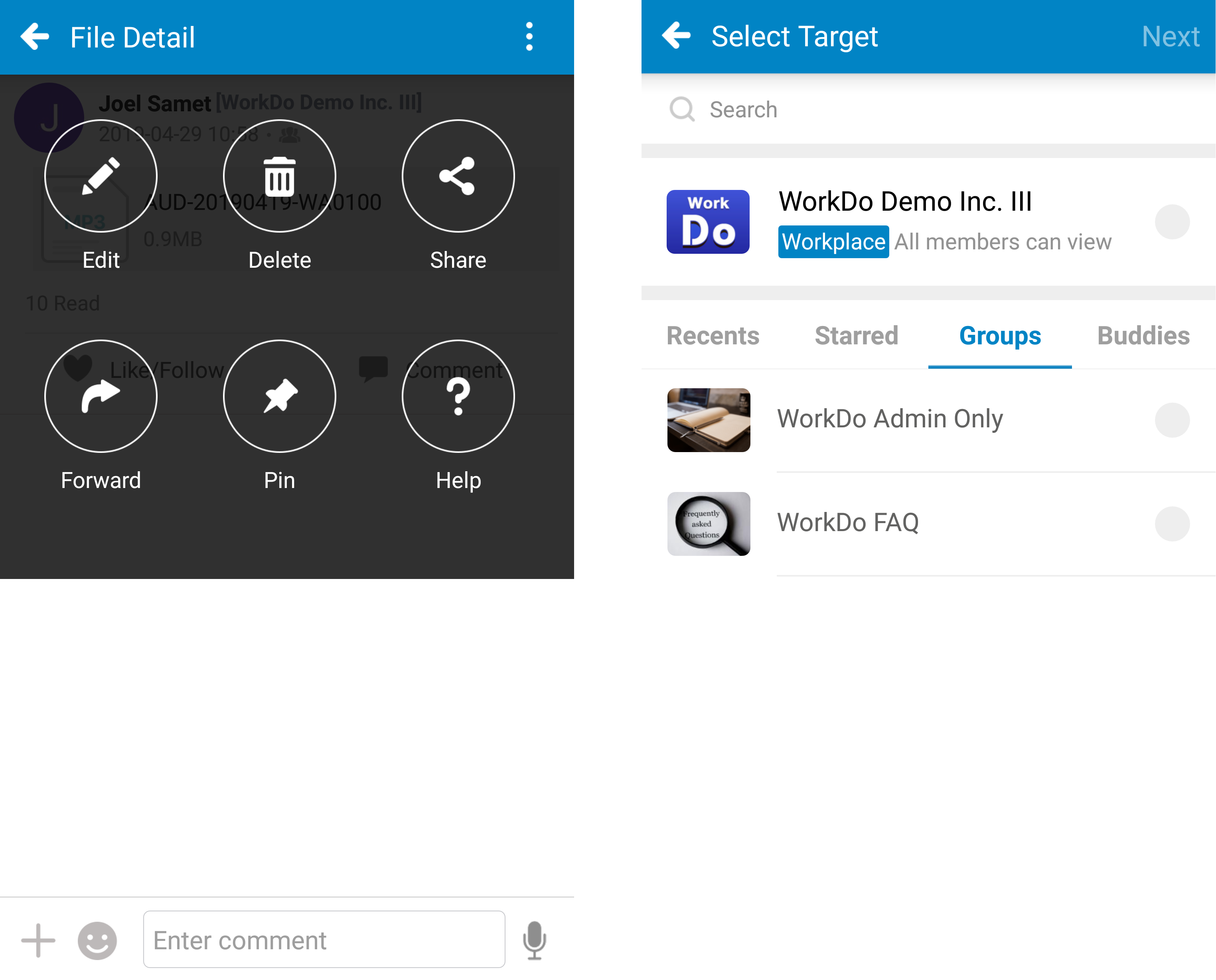This screenshot has width=1216, height=980.
Task: Select the WorkDo FAQ radio circle
Action: (x=1172, y=524)
